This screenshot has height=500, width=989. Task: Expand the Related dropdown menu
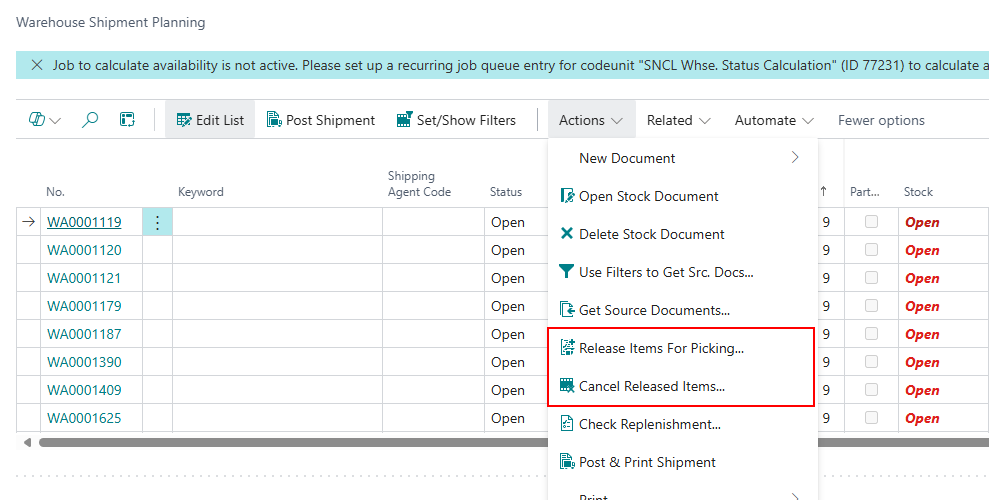678,120
